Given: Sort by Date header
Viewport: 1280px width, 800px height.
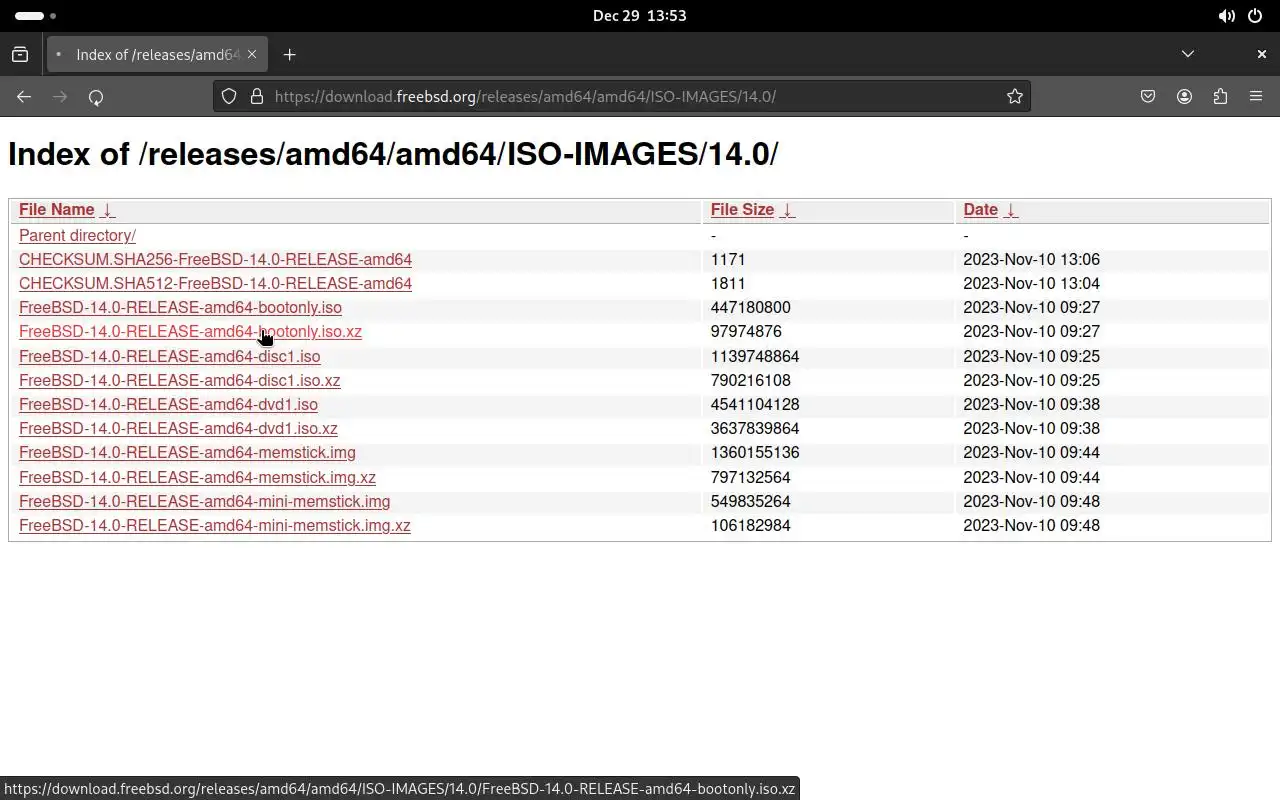Looking at the screenshot, I should (980, 210).
